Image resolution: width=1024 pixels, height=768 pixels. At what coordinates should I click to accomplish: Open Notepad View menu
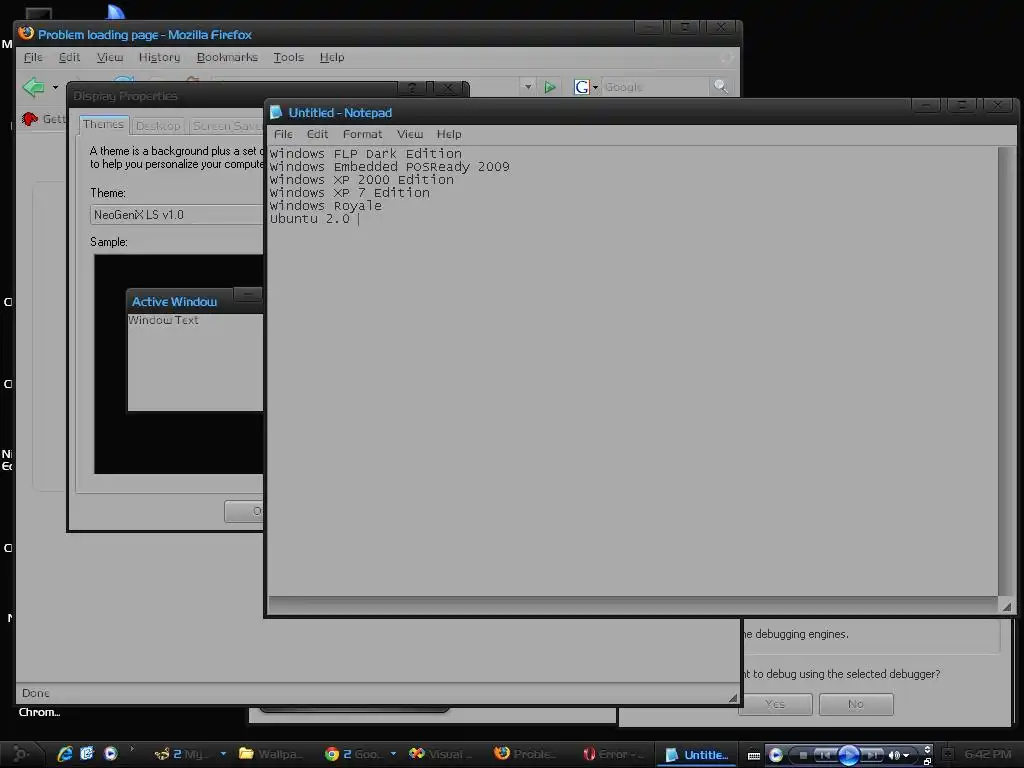tap(410, 135)
